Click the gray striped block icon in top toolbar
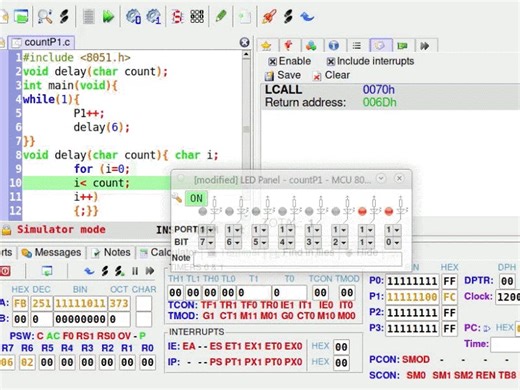Image resolution: width=520 pixels, height=390 pixels. 89,16
